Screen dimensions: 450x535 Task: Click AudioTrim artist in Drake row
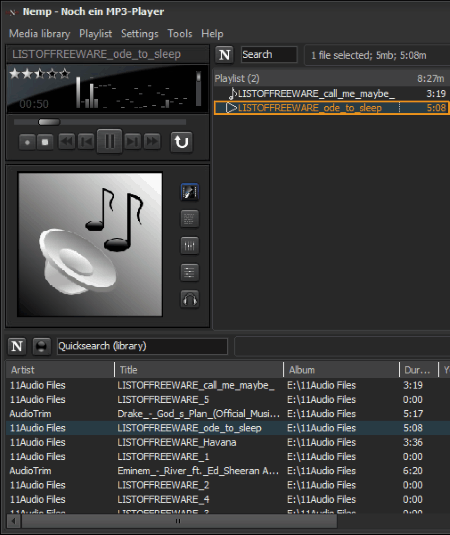30,414
